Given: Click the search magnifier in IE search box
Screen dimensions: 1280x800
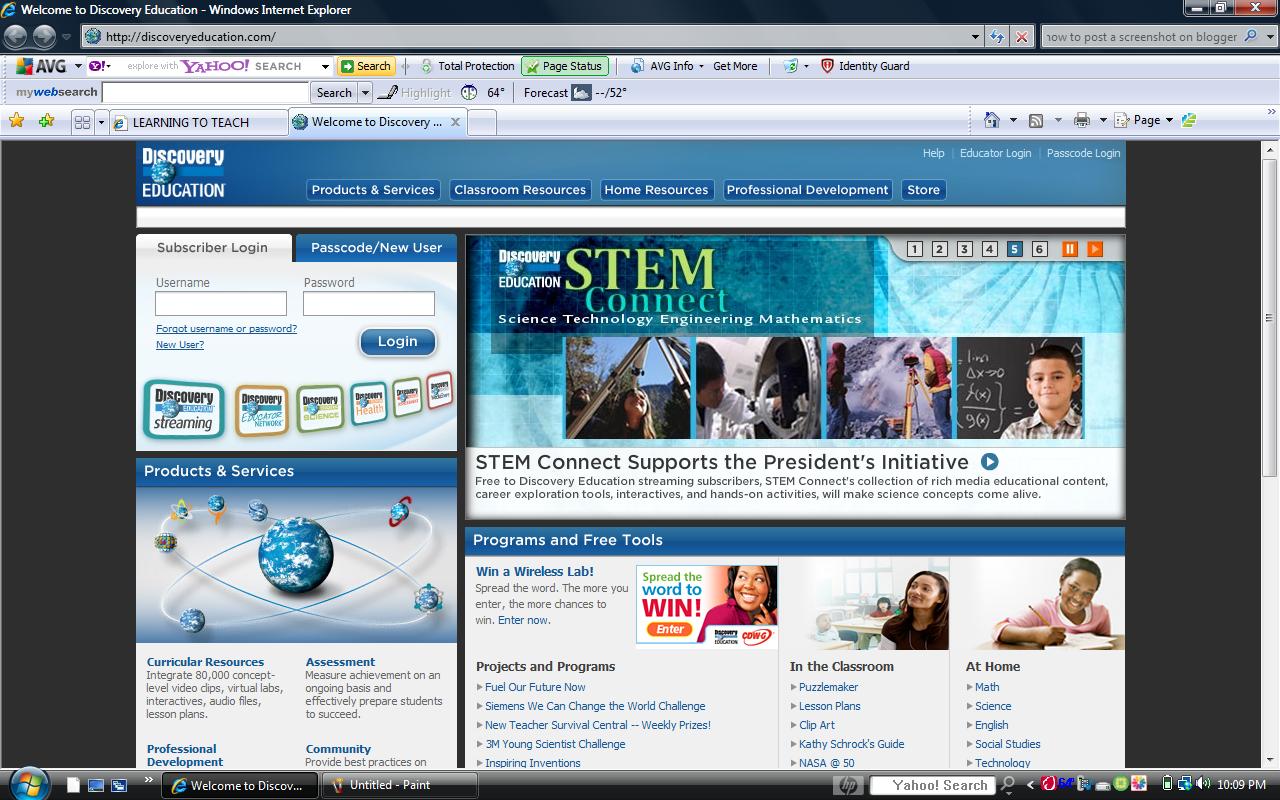Looking at the screenshot, I should 1250,37.
